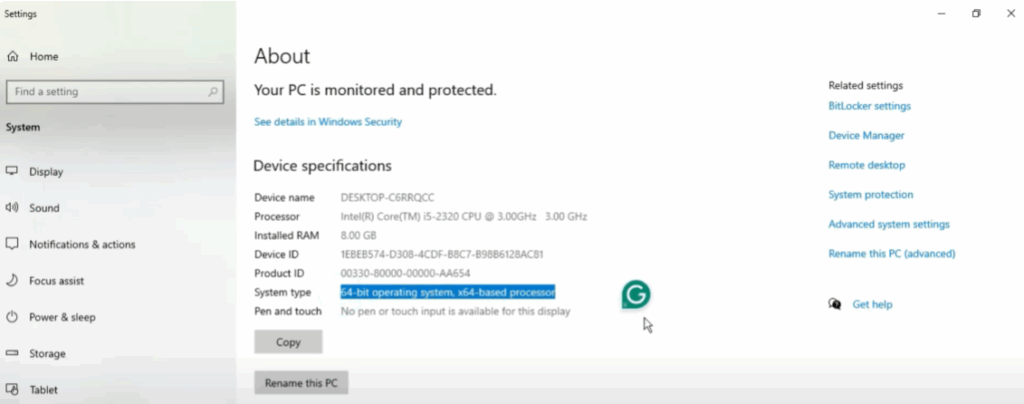This screenshot has height=404, width=1024.
Task: Click the Home icon in sidebar
Action: pos(13,57)
